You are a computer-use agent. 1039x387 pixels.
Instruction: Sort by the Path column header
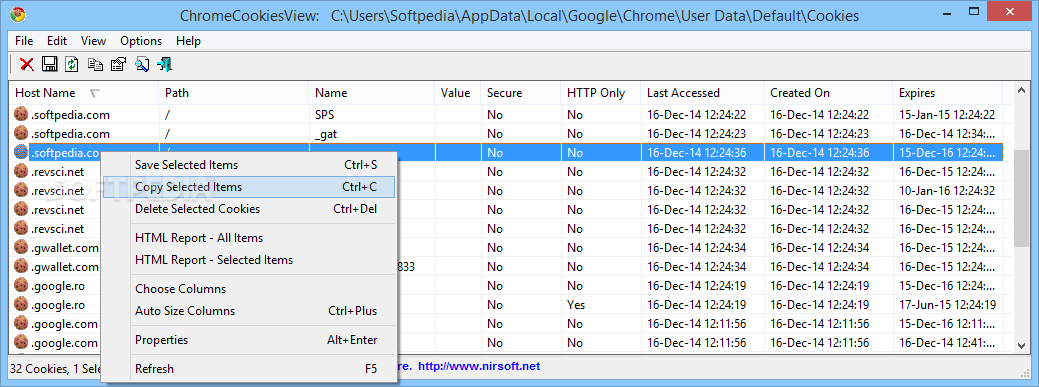(234, 93)
